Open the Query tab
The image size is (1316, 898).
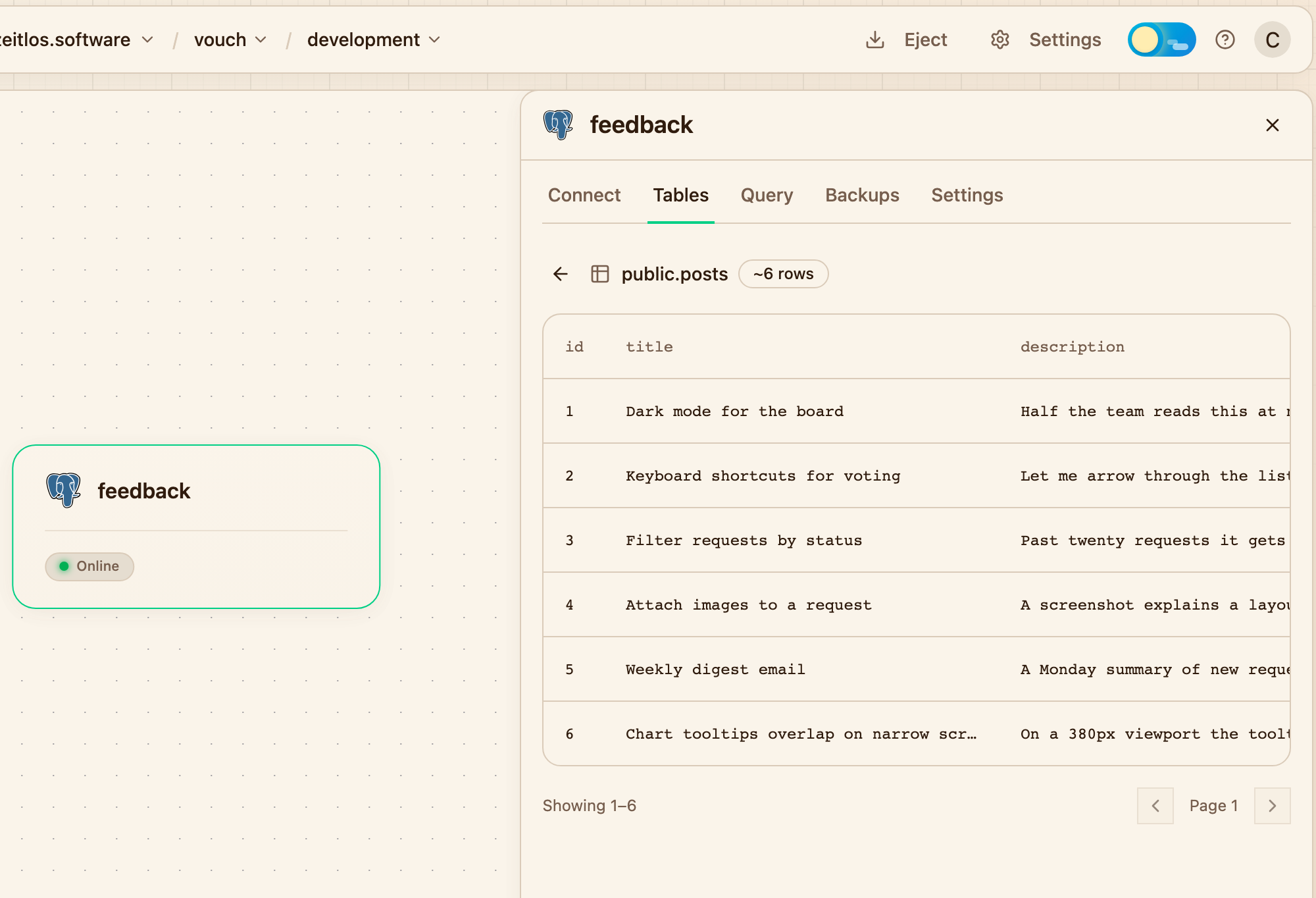tap(767, 196)
